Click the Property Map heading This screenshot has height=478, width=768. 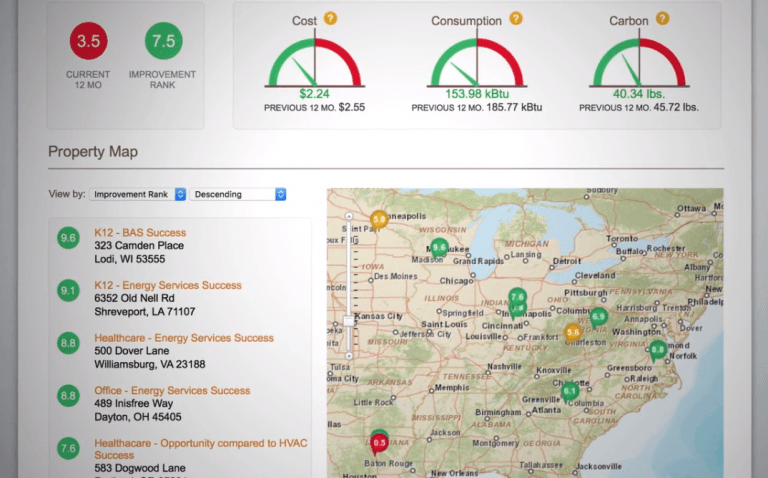tap(93, 152)
